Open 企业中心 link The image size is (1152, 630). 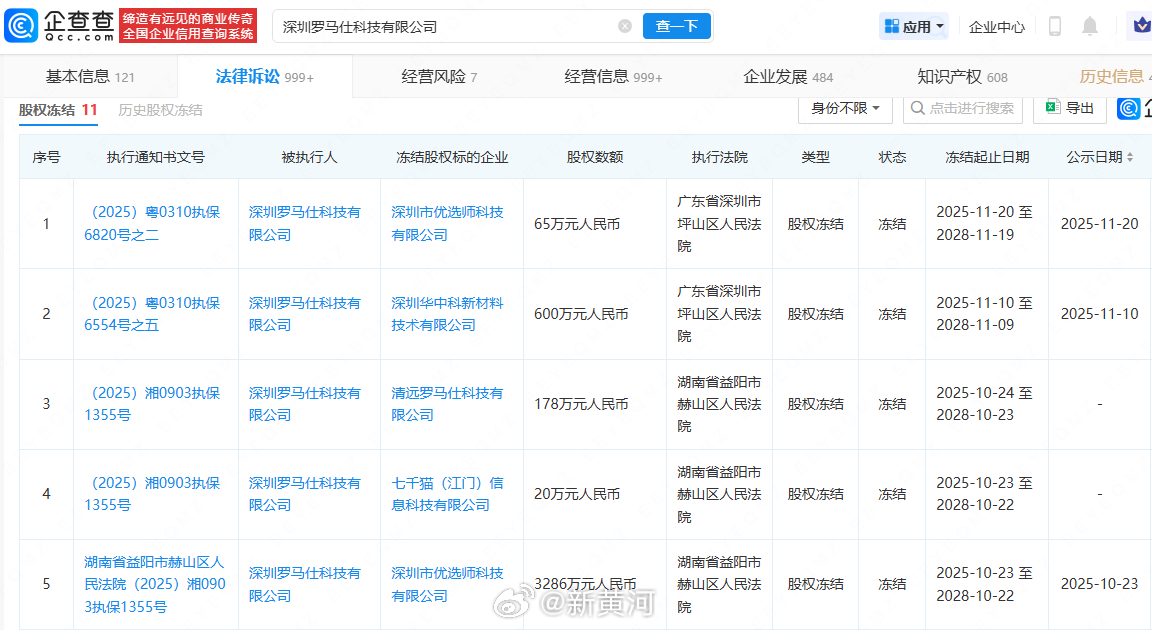(996, 27)
